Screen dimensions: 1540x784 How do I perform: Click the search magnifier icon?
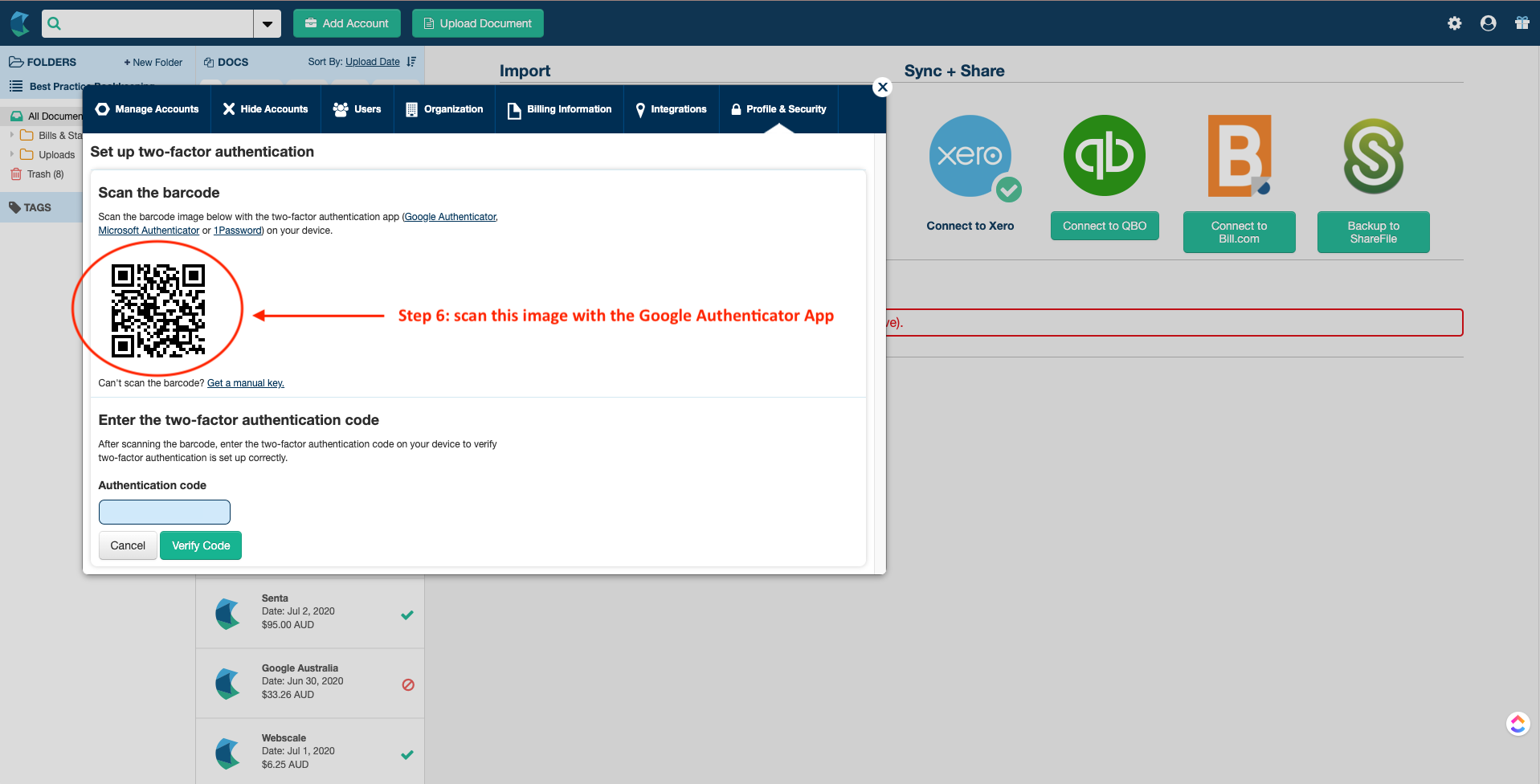pyautogui.click(x=55, y=23)
